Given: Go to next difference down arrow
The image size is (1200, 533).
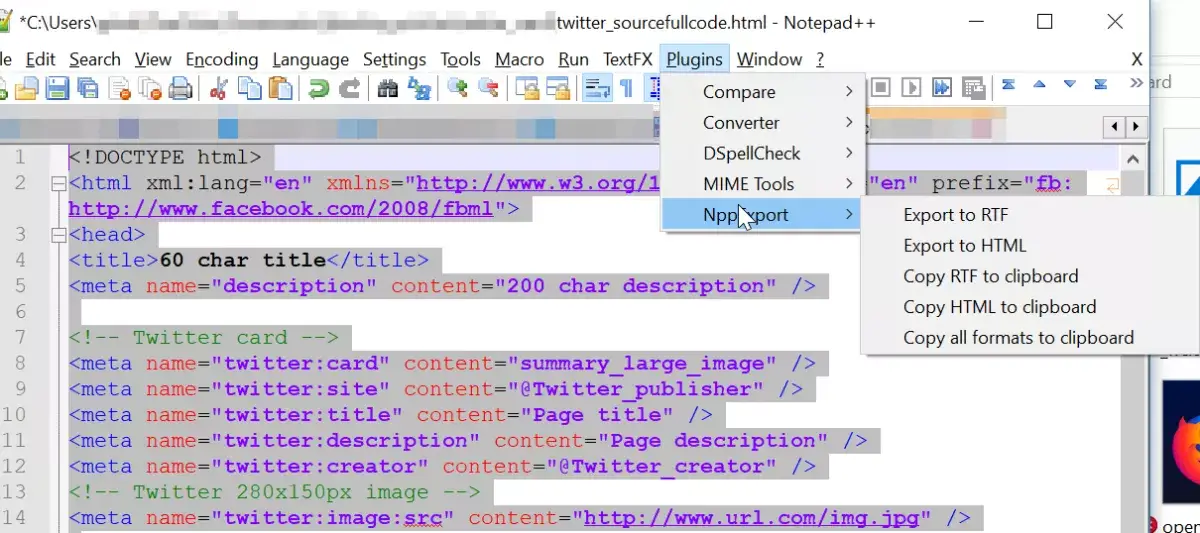Looking at the screenshot, I should click(x=1070, y=85).
